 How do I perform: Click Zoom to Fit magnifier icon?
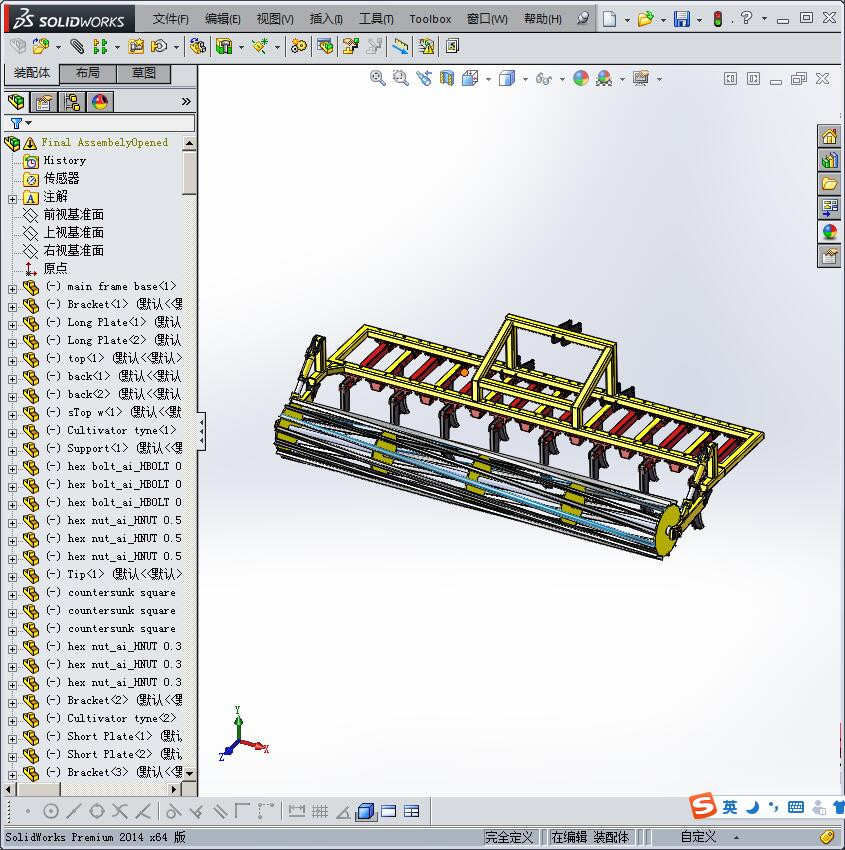click(378, 79)
